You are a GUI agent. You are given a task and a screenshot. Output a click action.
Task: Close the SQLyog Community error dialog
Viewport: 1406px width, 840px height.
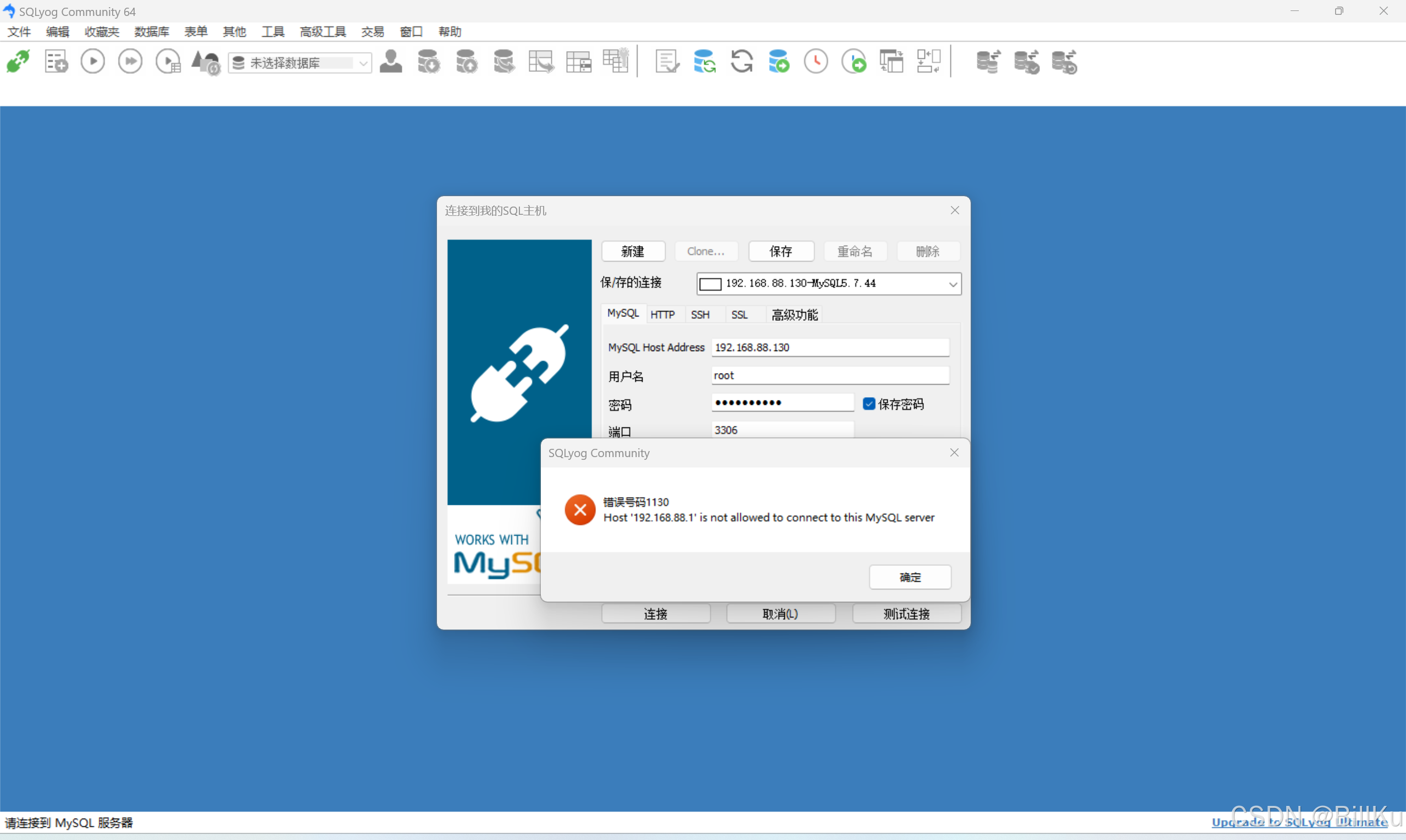tap(954, 452)
